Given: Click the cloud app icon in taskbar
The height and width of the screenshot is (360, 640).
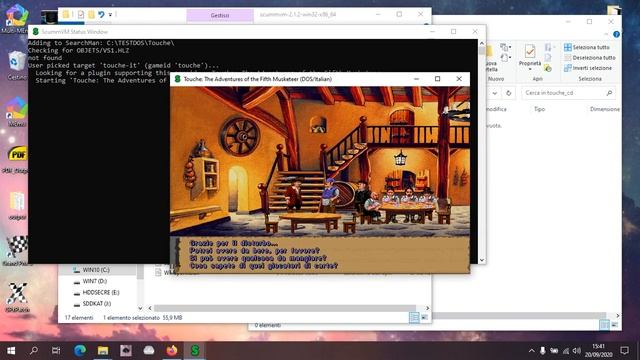Looking at the screenshot, I should pos(149,350).
